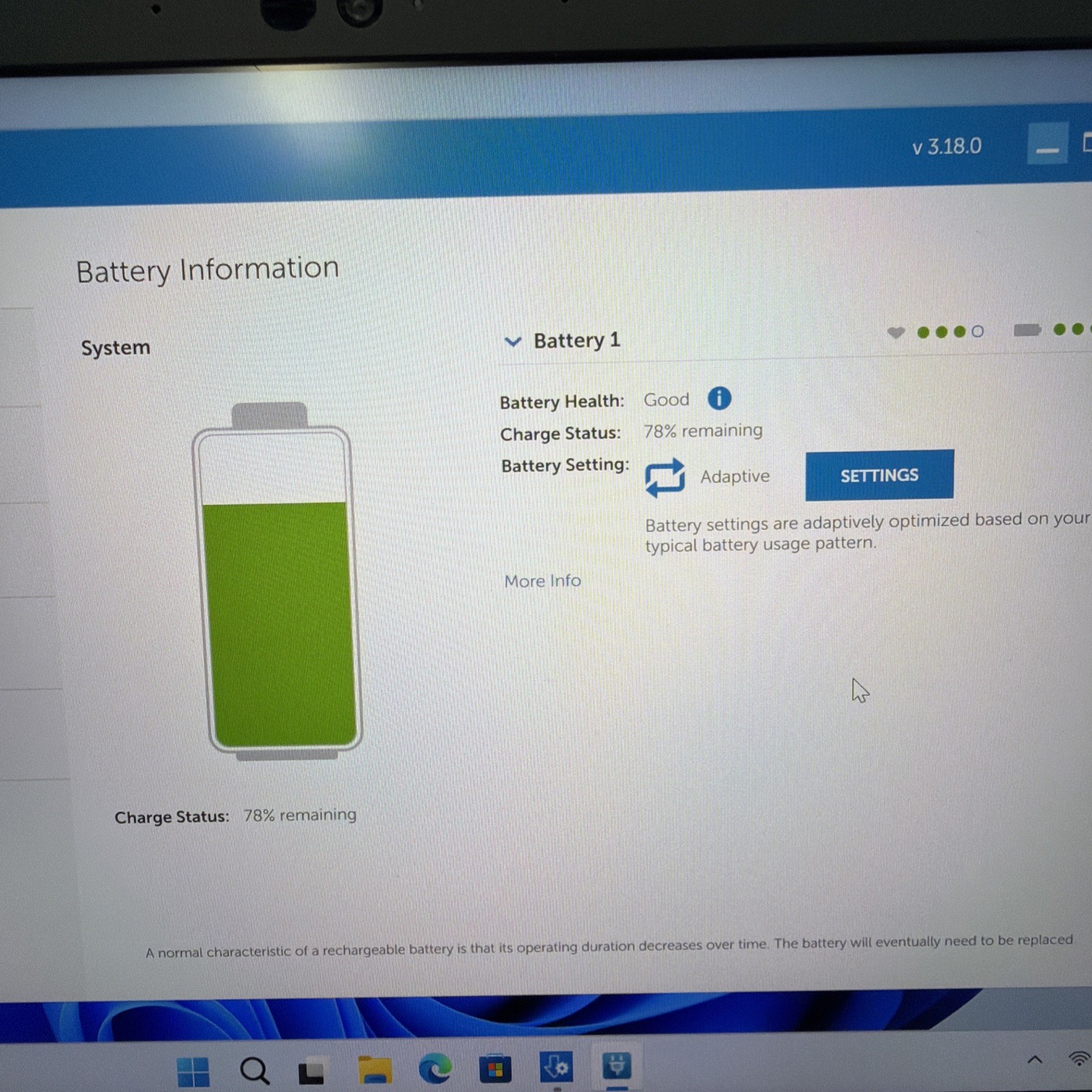
Task: Launch Microsoft Edge from the taskbar
Action: pyautogui.click(x=435, y=1068)
